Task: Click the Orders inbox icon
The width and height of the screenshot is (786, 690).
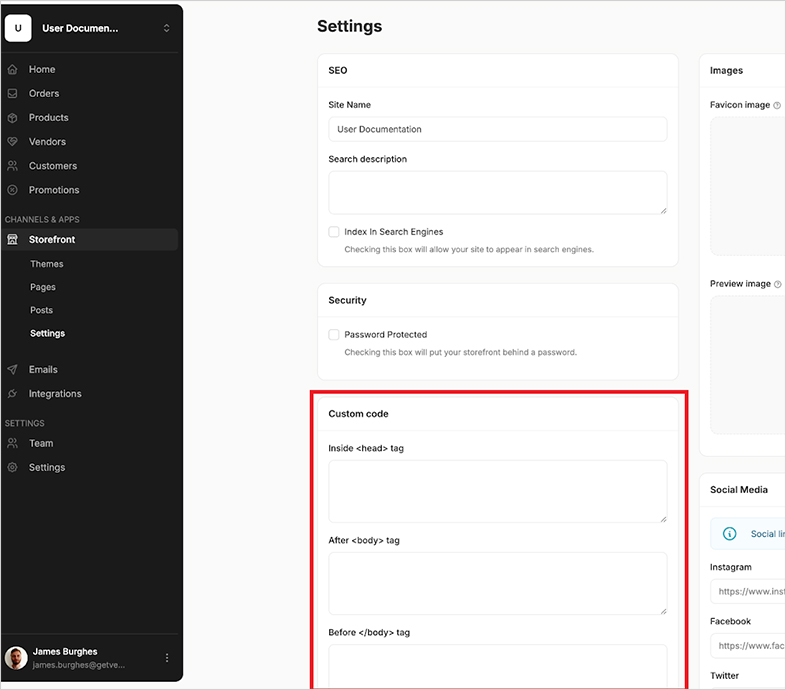Action: (13, 93)
